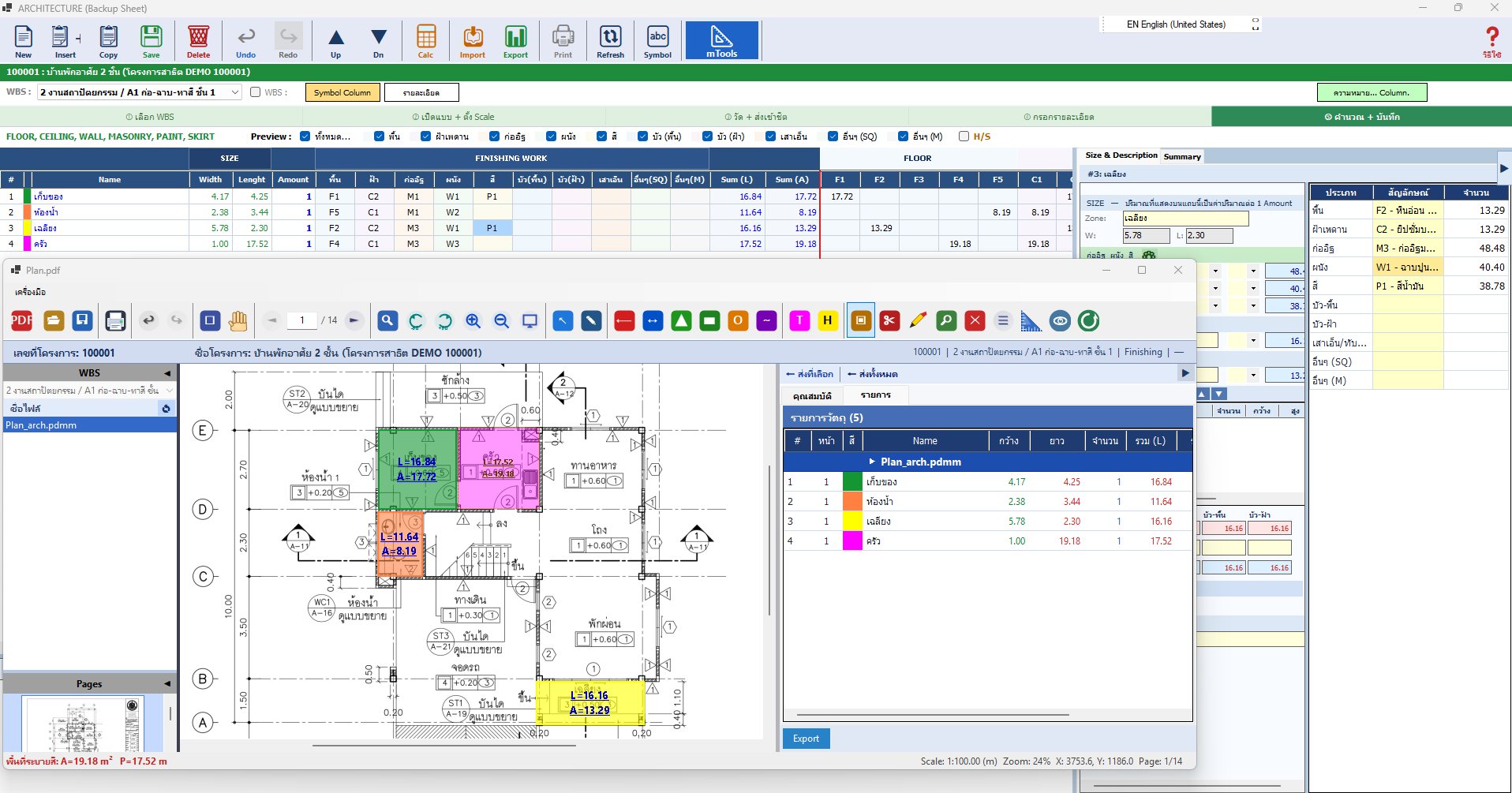Choose the scissors cut tool

tap(889, 320)
